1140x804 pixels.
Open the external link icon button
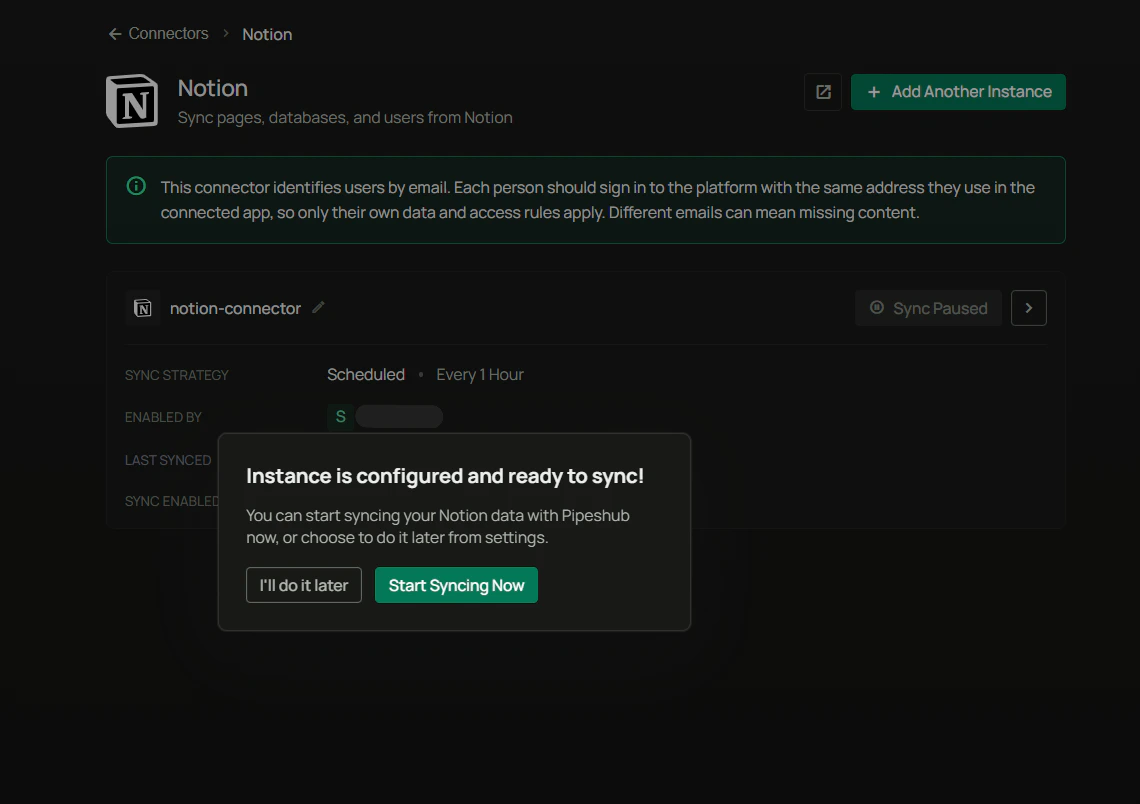coord(823,92)
